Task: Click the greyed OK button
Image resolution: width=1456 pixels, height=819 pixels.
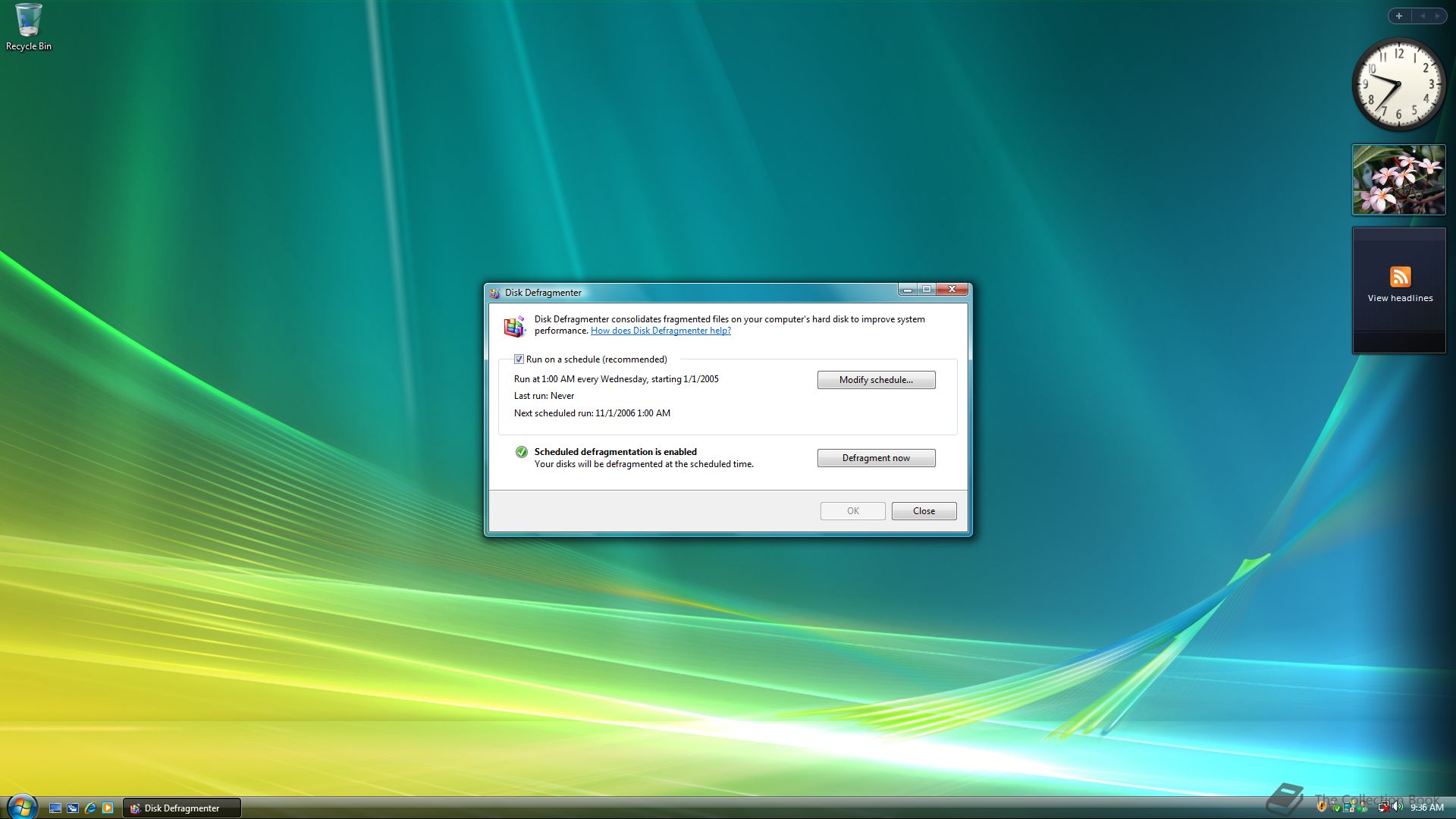Action: (852, 511)
